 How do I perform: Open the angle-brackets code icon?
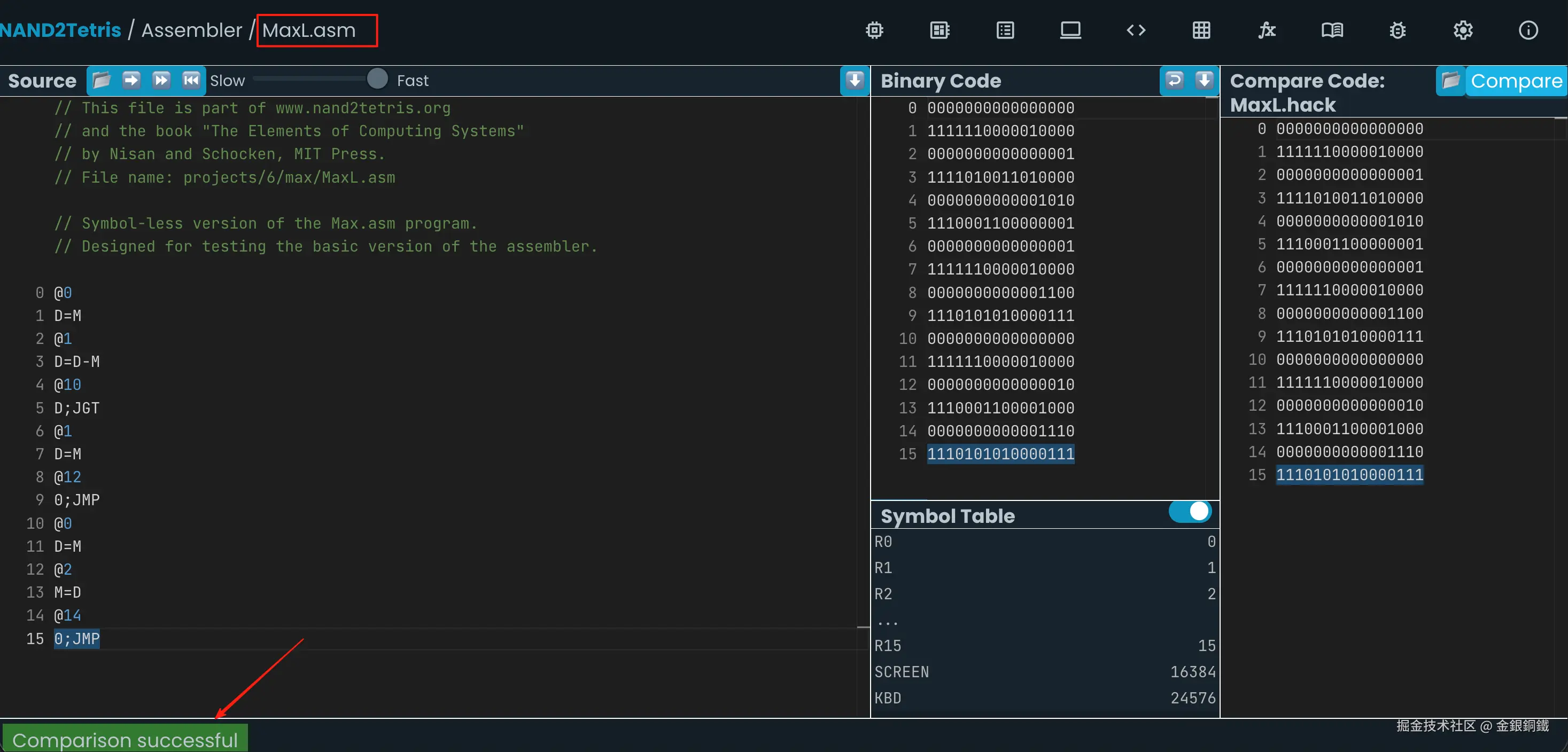[x=1136, y=30]
